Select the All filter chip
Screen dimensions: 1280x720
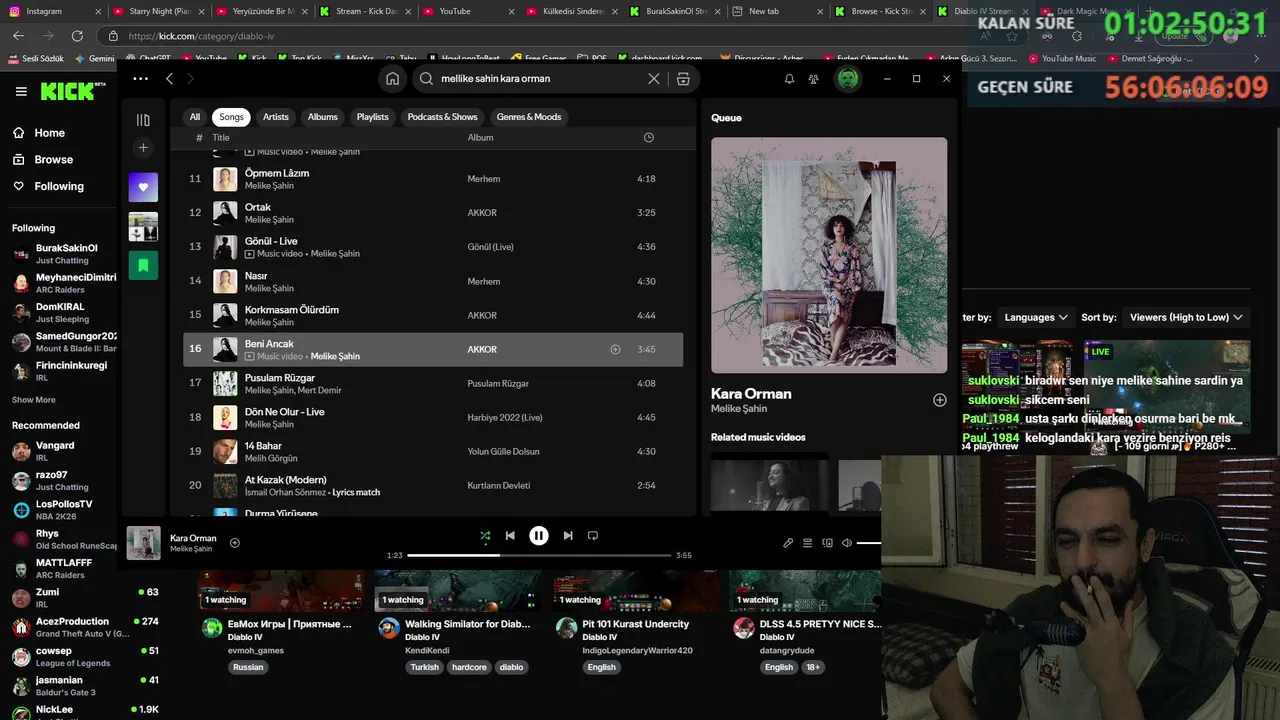coord(195,117)
